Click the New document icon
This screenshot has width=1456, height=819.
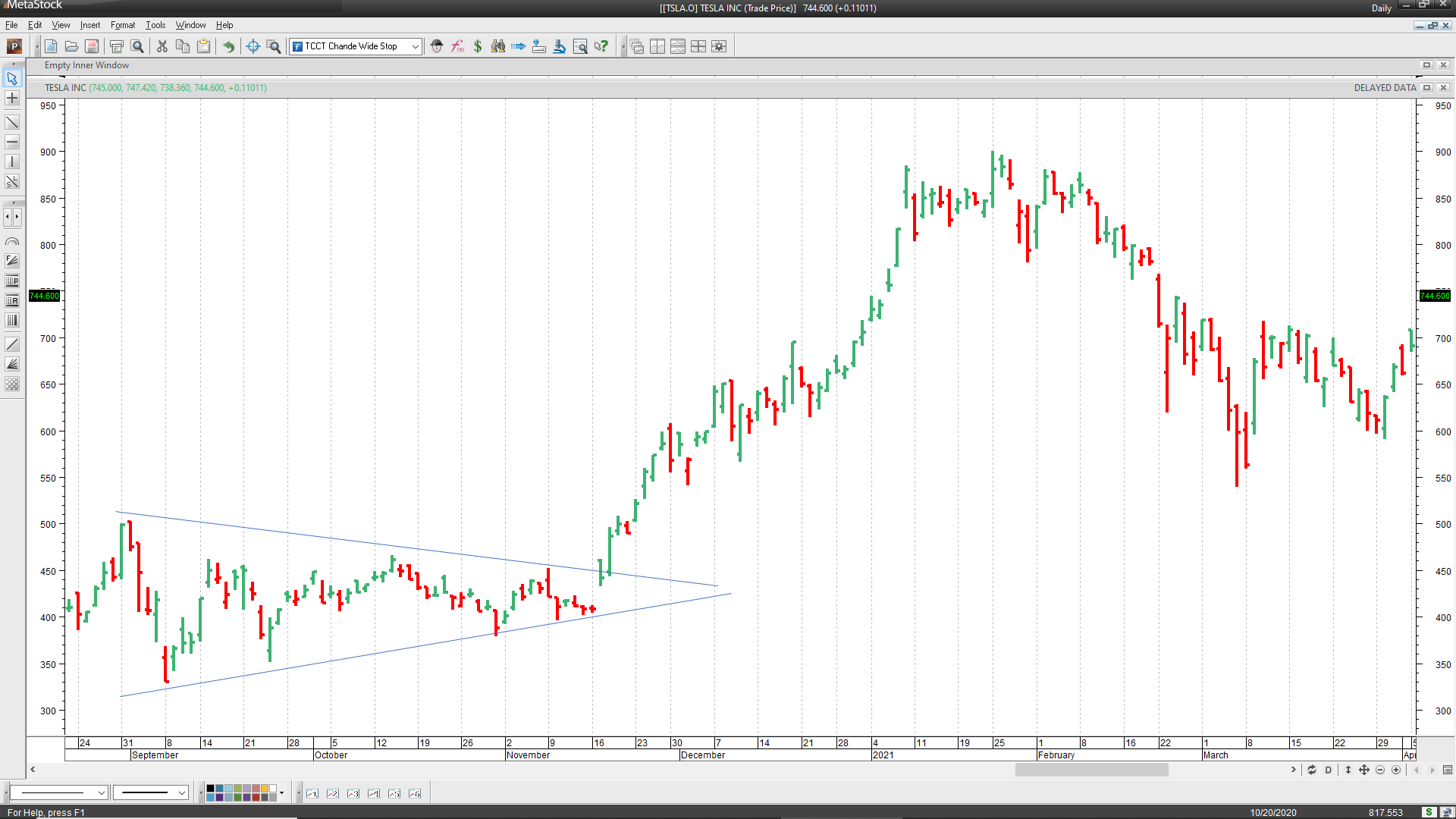coord(51,46)
